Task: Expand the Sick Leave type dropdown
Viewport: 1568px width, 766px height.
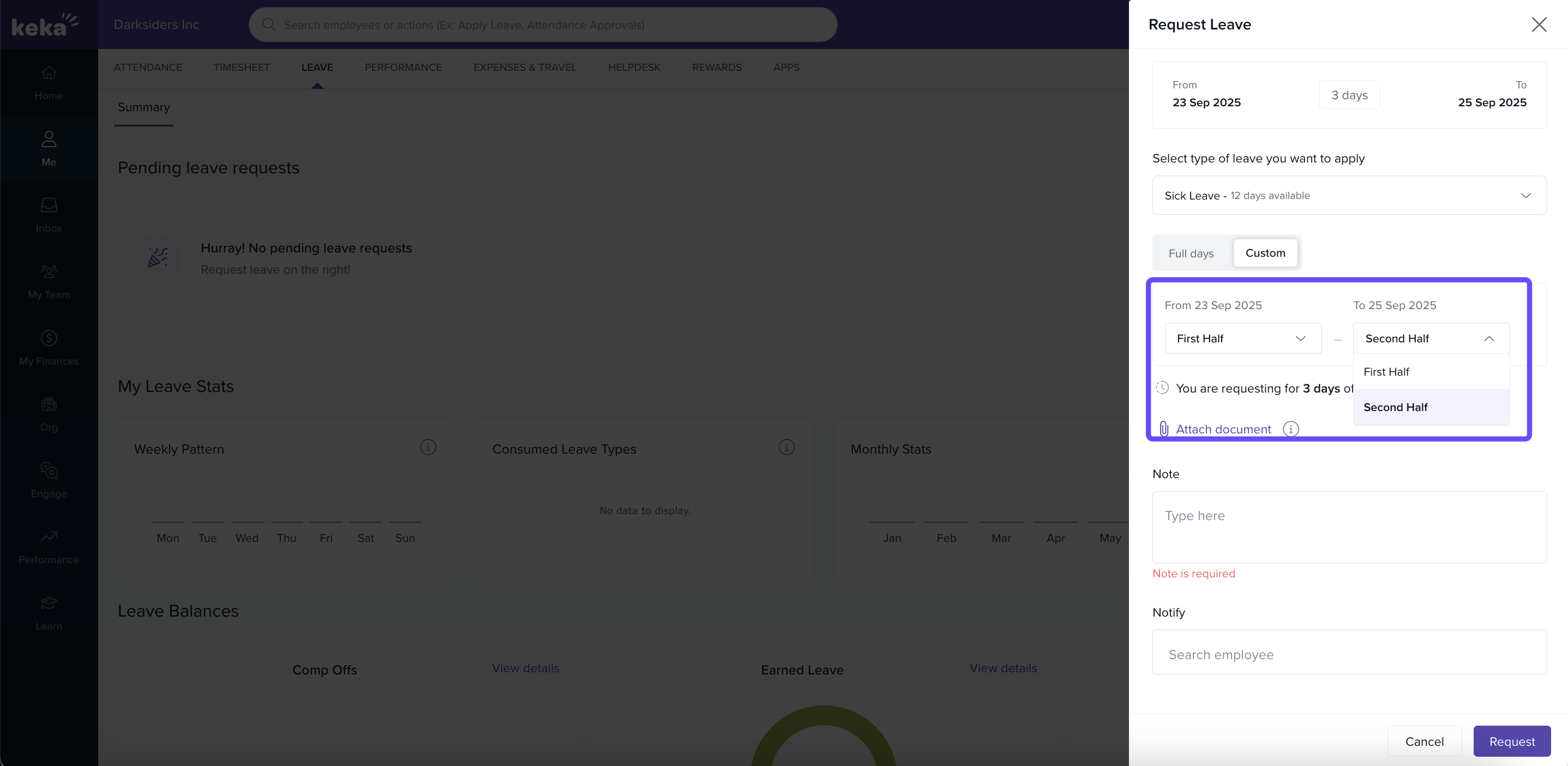Action: (1349, 195)
